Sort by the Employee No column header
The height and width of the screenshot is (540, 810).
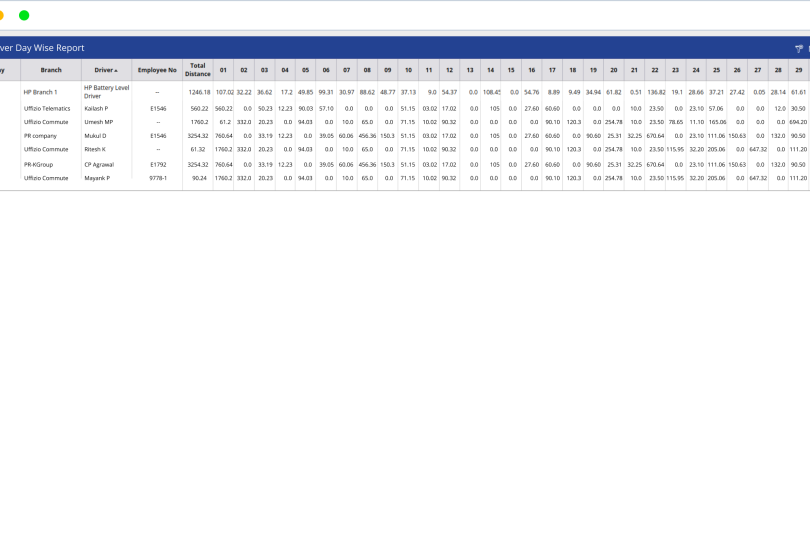[x=157, y=71]
